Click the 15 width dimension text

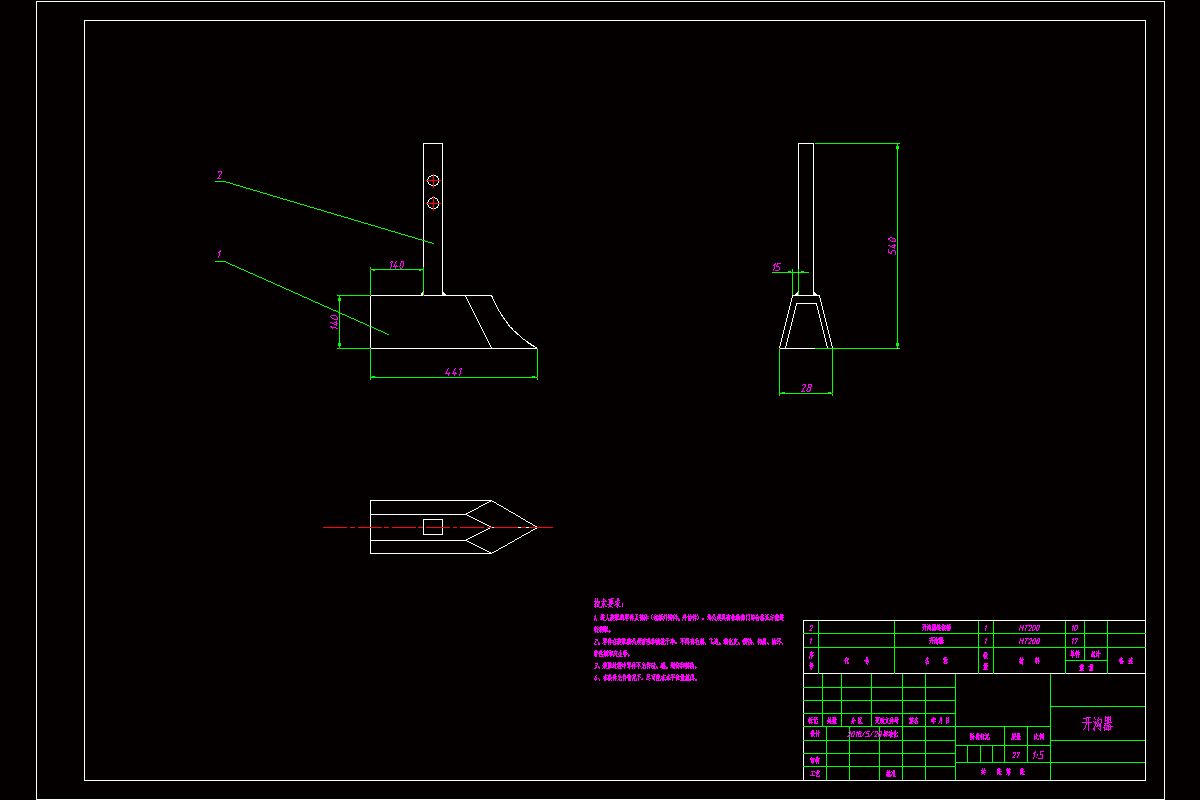[776, 267]
